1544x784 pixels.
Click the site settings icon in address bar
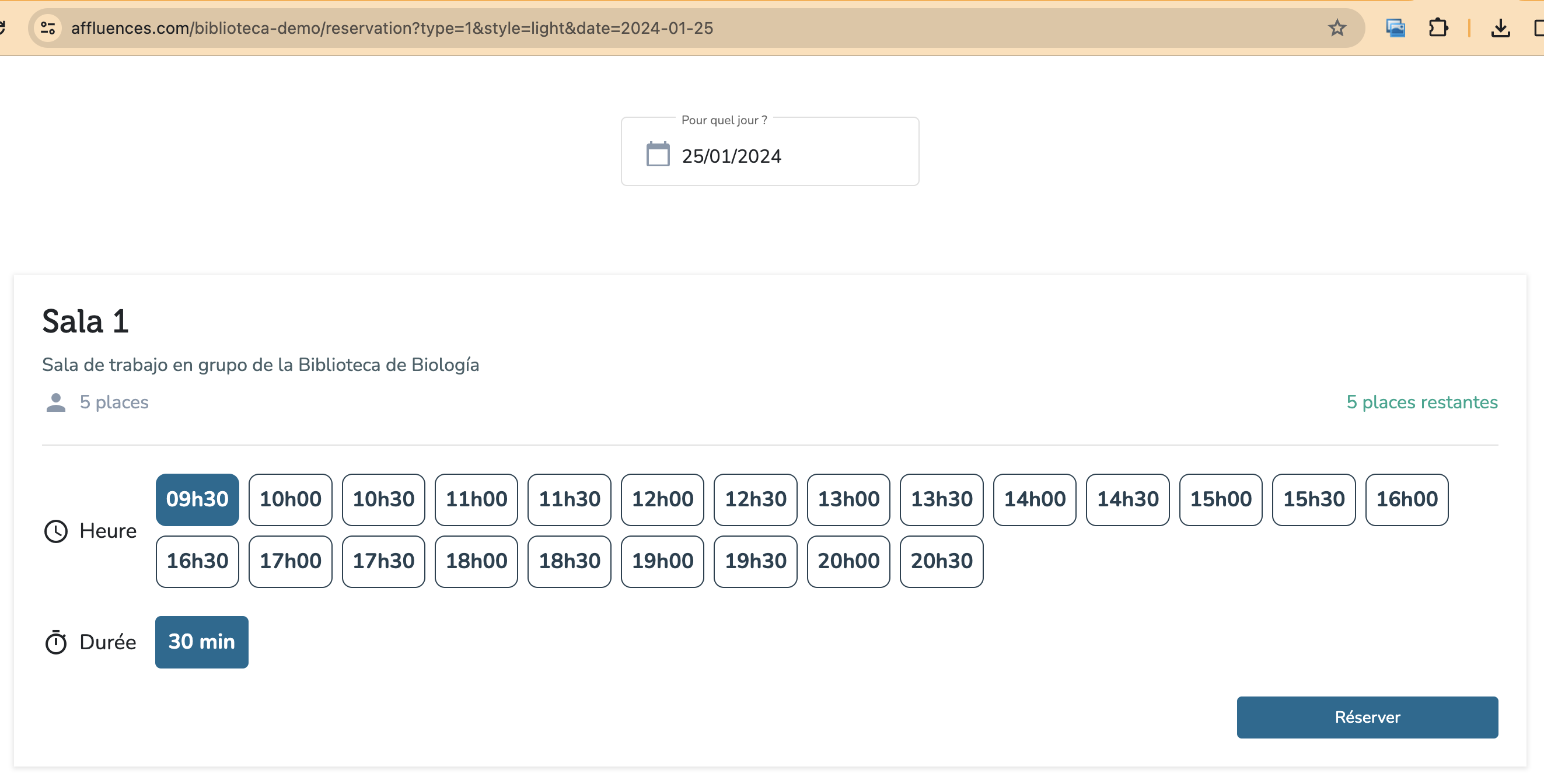click(48, 28)
